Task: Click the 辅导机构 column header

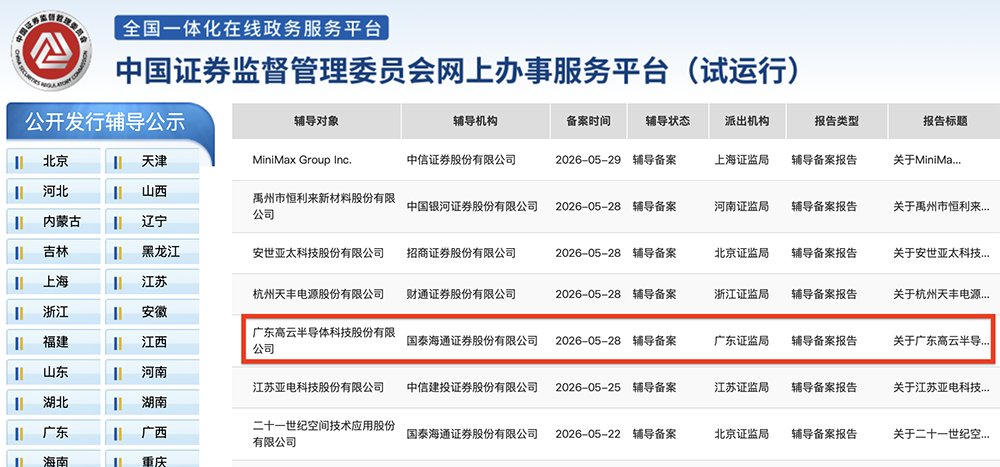Action: click(475, 121)
